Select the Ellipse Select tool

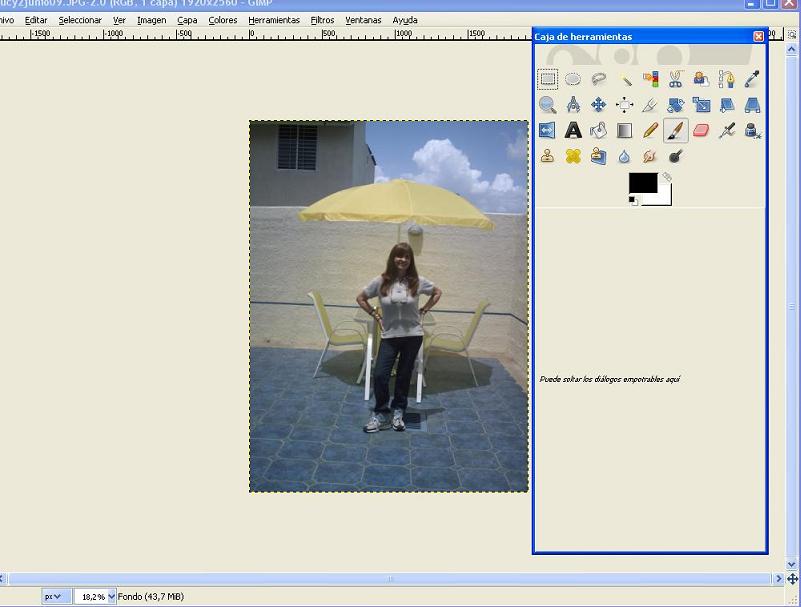tap(573, 79)
